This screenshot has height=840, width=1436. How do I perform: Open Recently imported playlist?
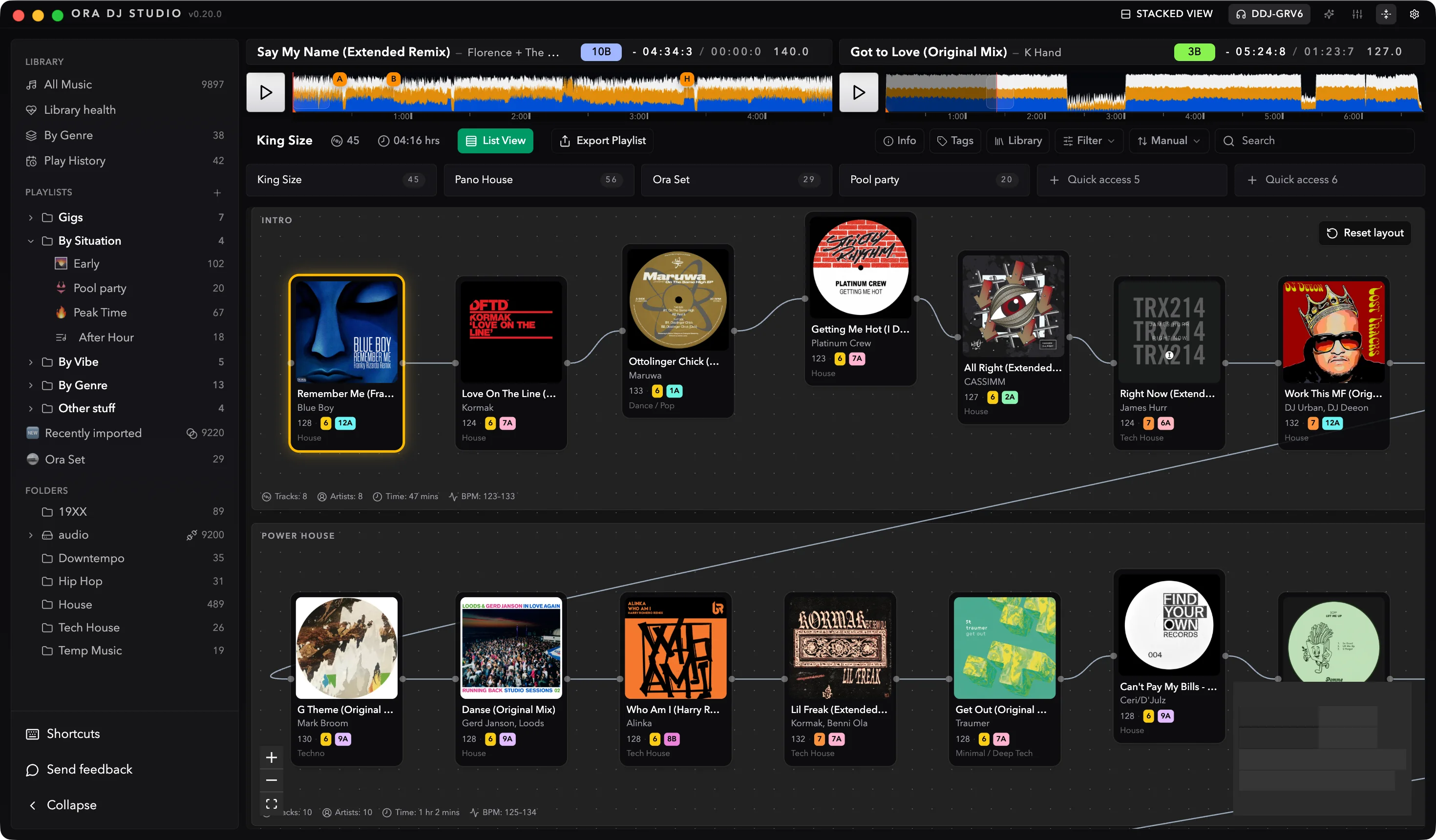click(124, 433)
